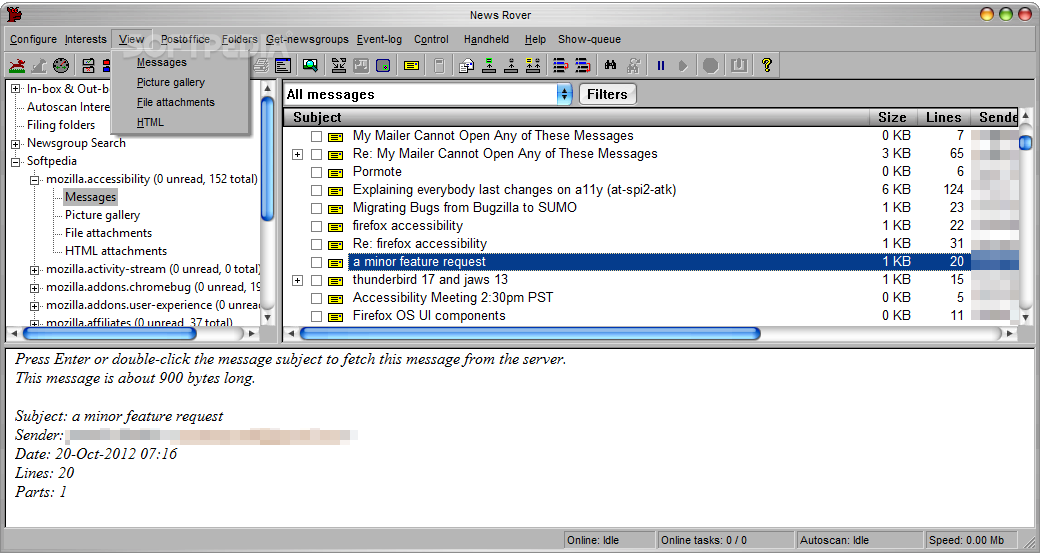Click the yellow double upload arrows toolbar icon
1040x553 pixels.
(x=533, y=65)
